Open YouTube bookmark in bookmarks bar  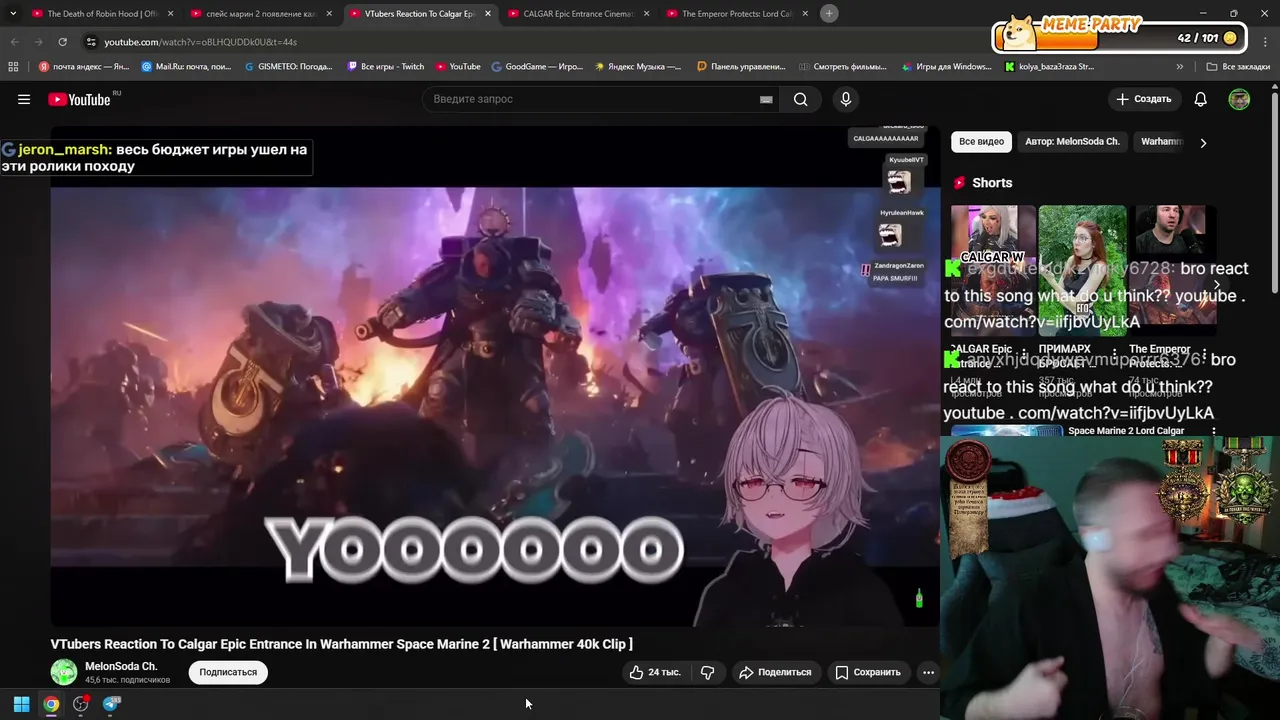458,67
